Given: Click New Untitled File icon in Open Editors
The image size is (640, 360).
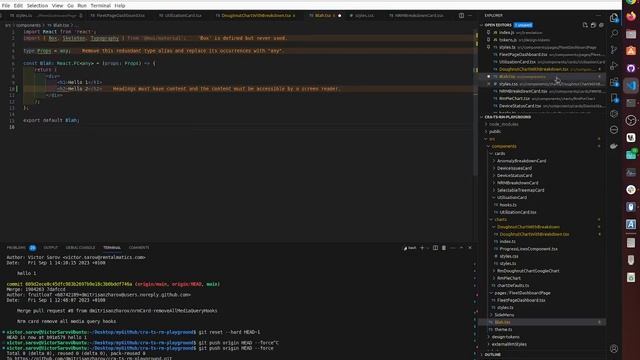Looking at the screenshot, I should coord(585,25).
